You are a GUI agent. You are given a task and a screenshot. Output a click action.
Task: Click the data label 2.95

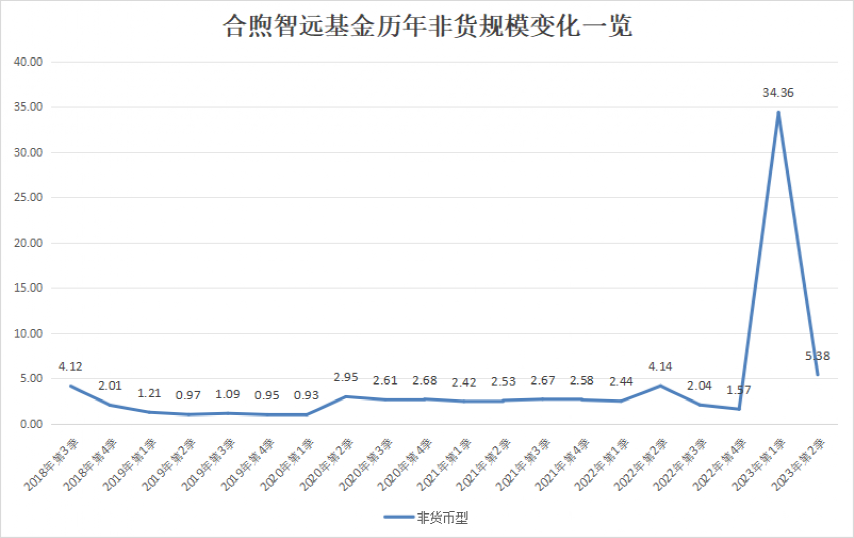[345, 377]
